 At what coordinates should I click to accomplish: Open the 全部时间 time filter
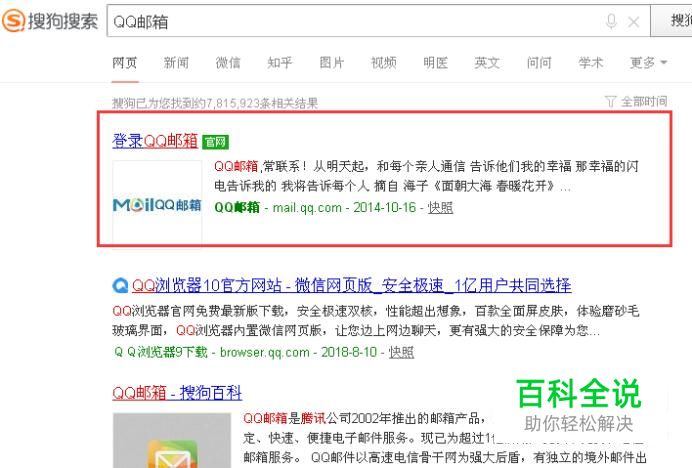644,102
